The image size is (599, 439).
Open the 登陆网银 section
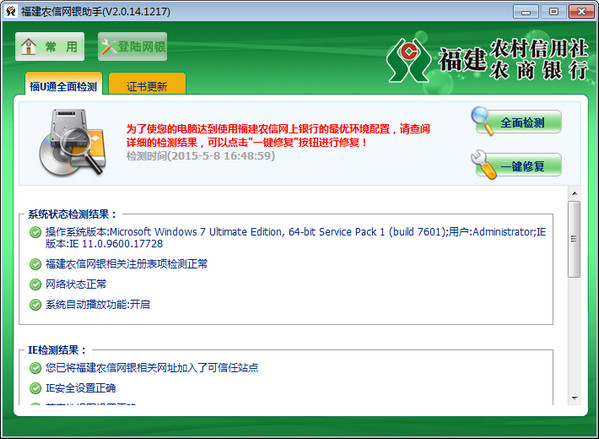click(x=133, y=47)
